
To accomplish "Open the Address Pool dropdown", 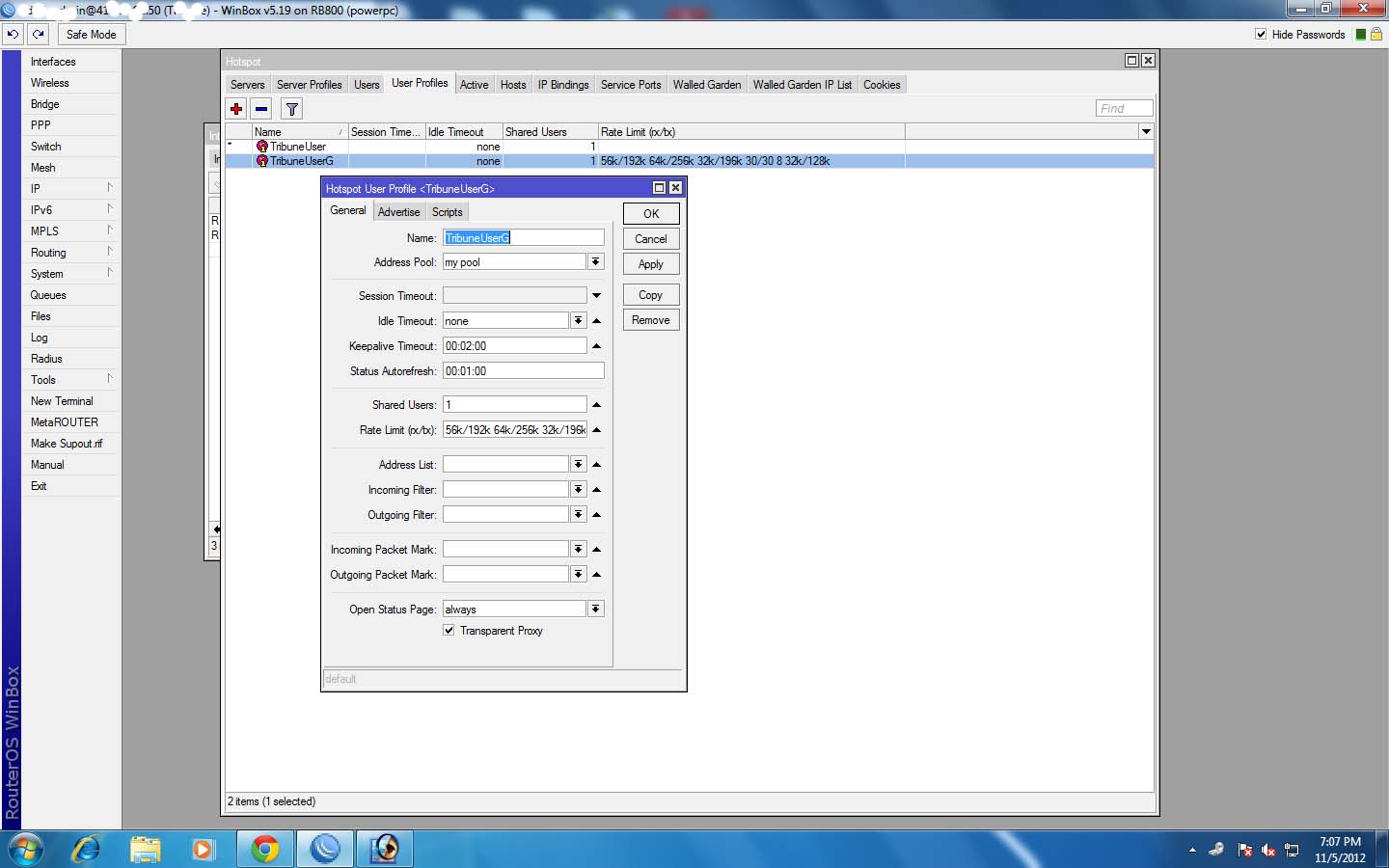I will tap(596, 262).
